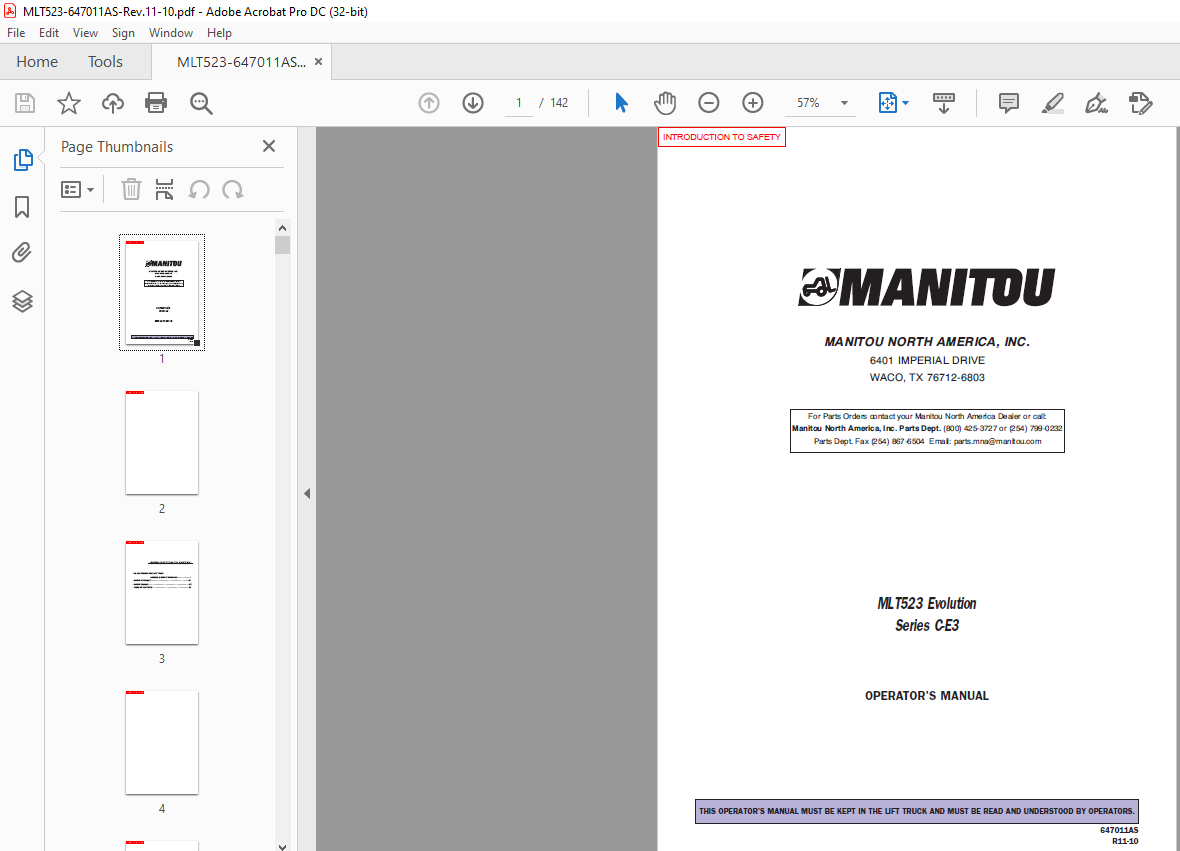Screen dimensions: 1180x851
Task: Collapse the navigation pane arrow
Action: [x=307, y=494]
